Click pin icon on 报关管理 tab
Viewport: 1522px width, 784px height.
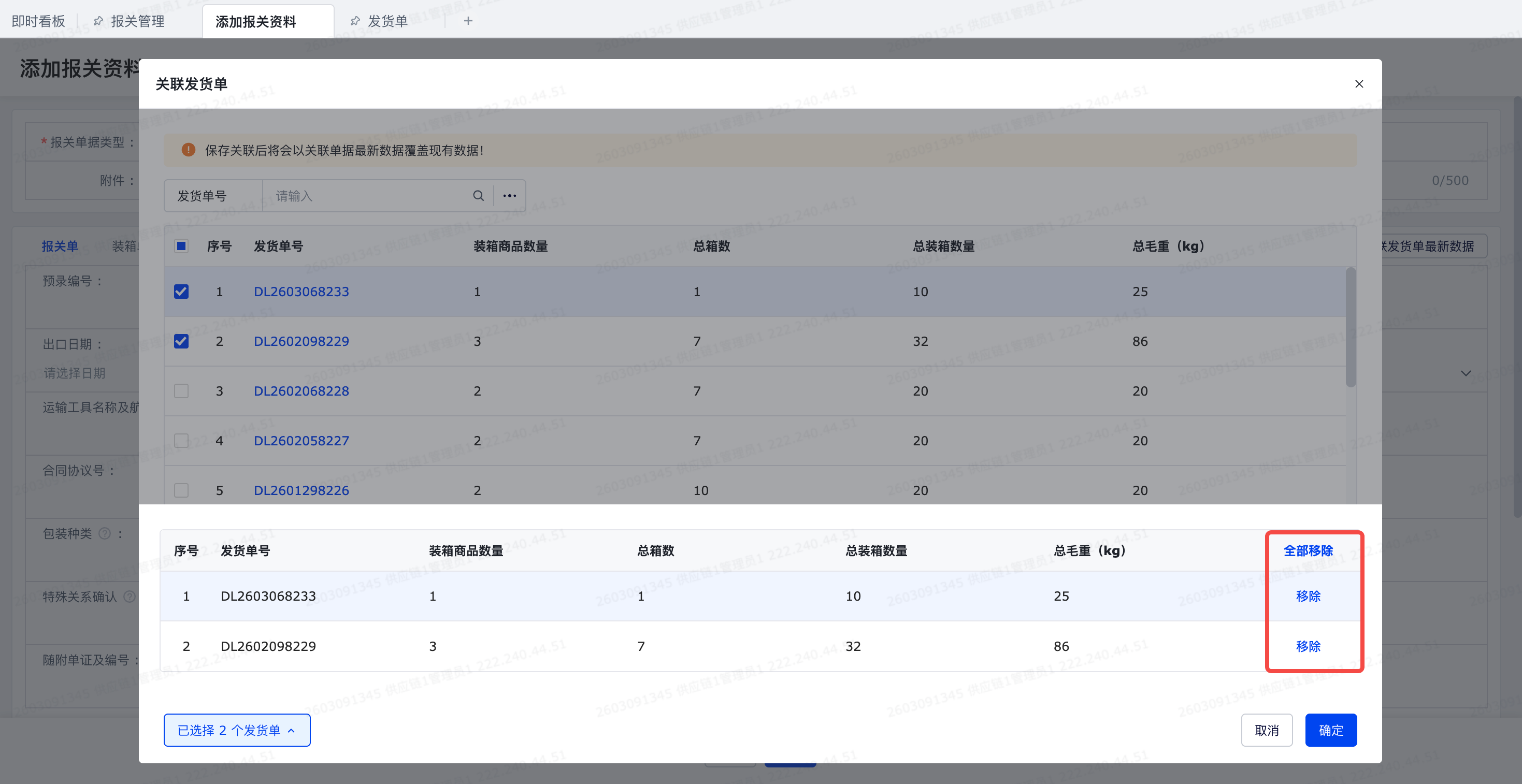pos(98,21)
